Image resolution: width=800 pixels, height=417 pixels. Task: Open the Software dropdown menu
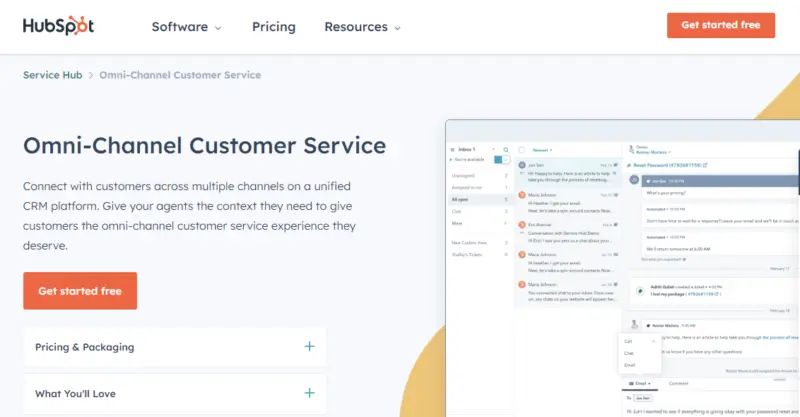pyautogui.click(x=186, y=27)
